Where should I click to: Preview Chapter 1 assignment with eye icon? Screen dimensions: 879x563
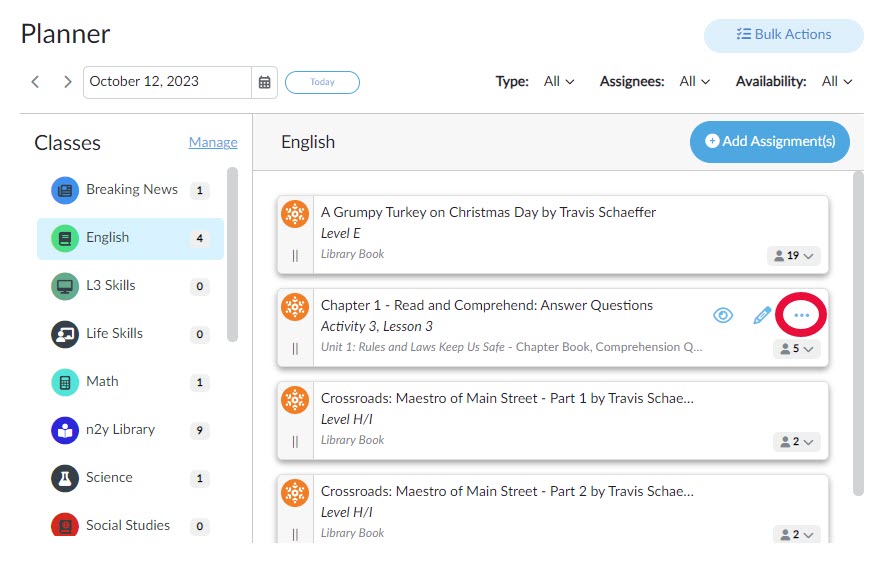pyautogui.click(x=723, y=315)
